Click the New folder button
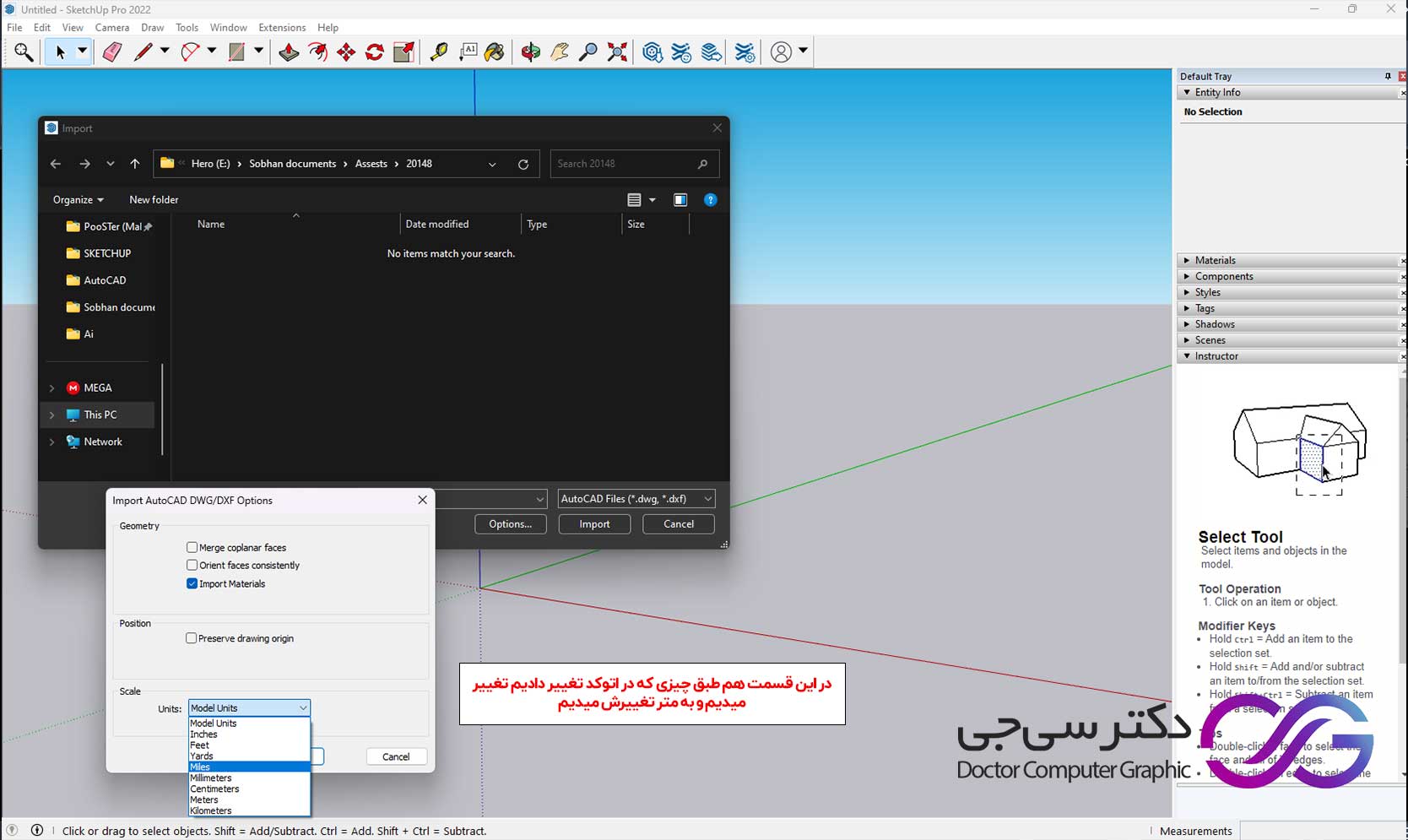The width and height of the screenshot is (1408, 840). pos(154,200)
